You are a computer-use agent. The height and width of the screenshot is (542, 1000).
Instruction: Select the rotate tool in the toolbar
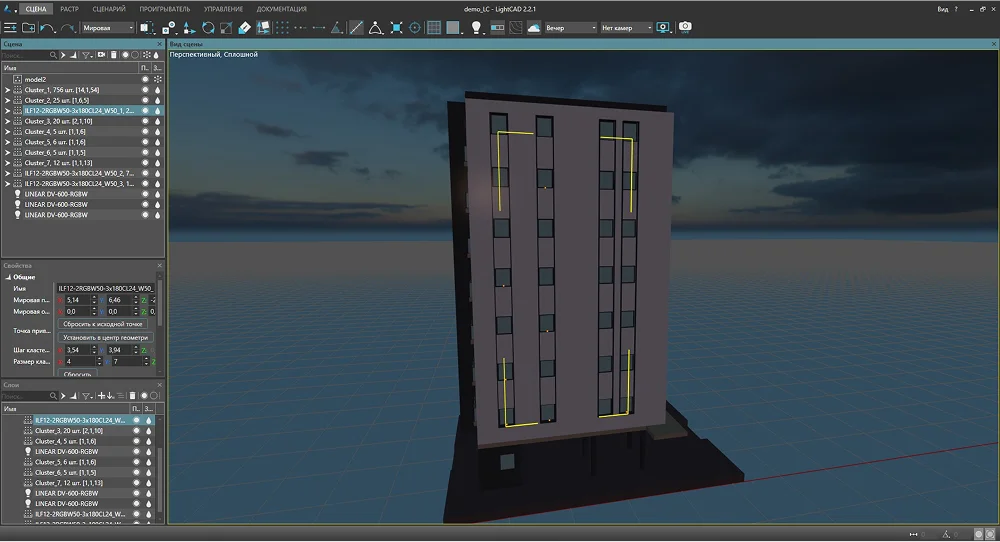[208, 28]
